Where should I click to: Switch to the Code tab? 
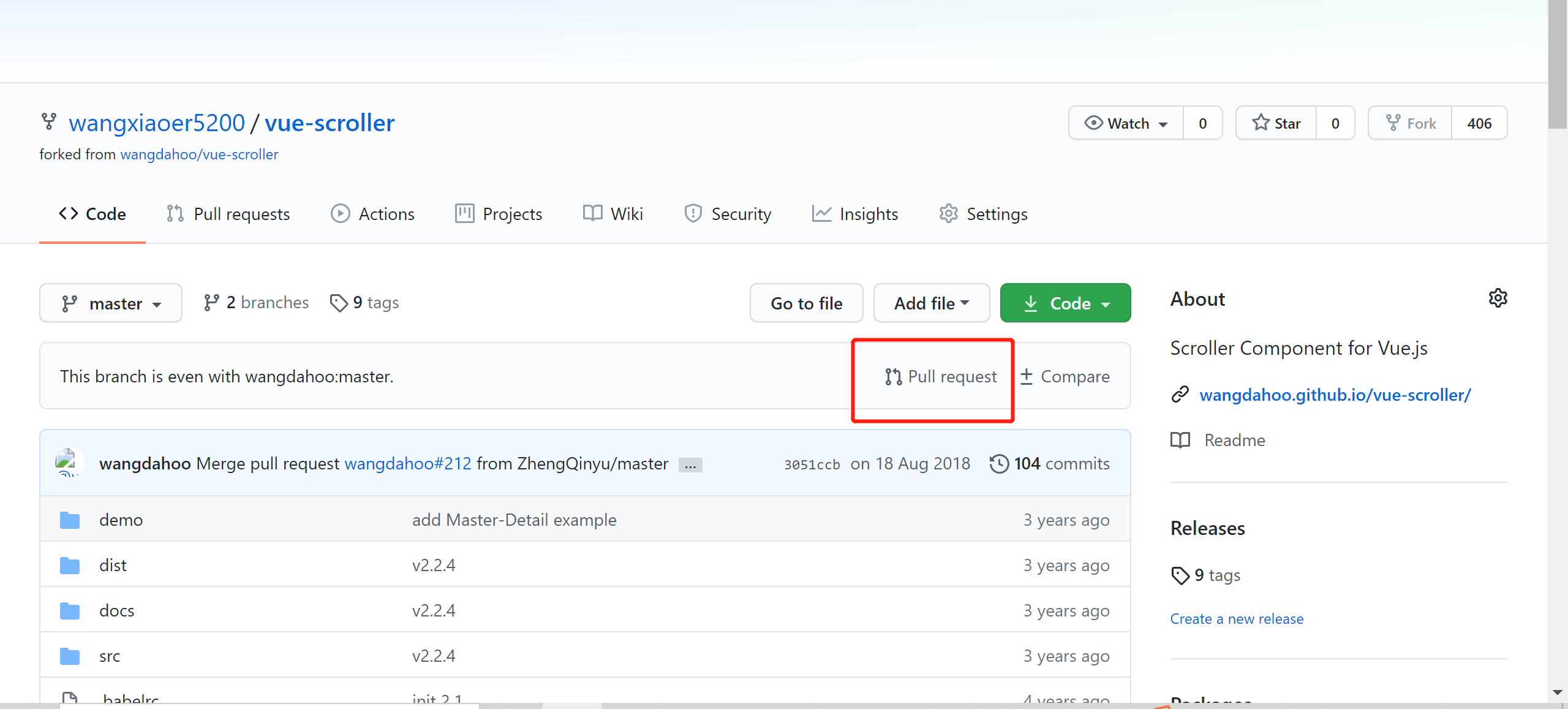pos(92,214)
